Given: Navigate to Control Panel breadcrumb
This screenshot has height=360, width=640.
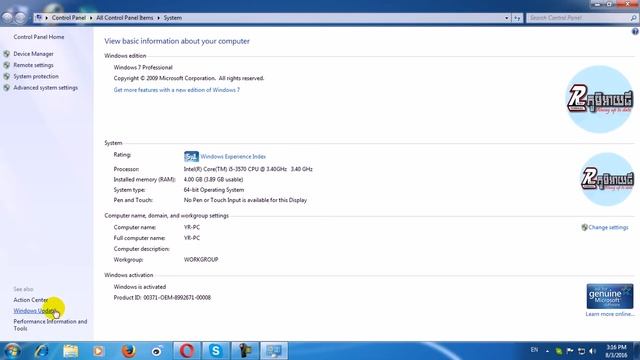Looking at the screenshot, I should 69,18.
